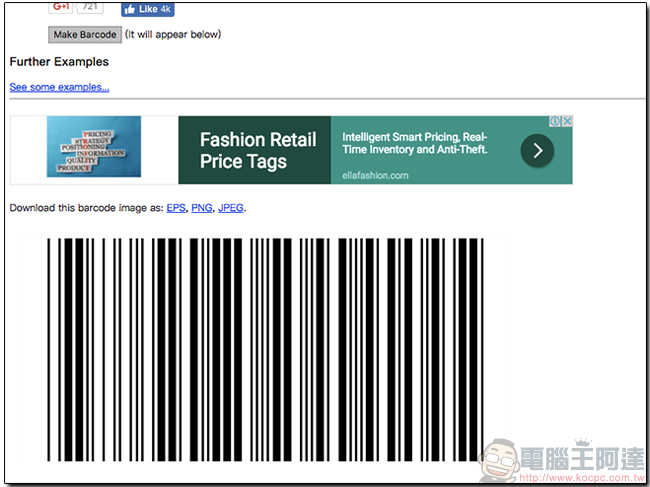Close the ad with X icon
The image size is (650, 487).
[x=567, y=121]
